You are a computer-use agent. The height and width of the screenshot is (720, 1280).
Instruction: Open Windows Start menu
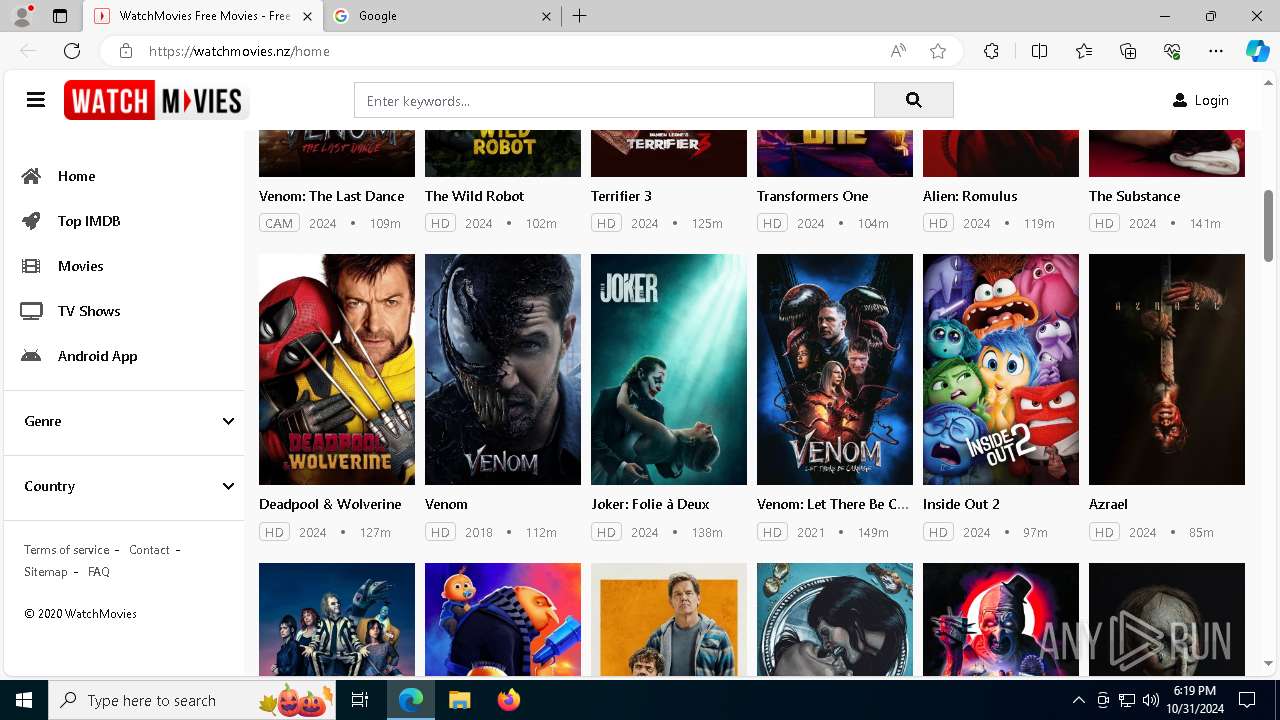[24, 700]
